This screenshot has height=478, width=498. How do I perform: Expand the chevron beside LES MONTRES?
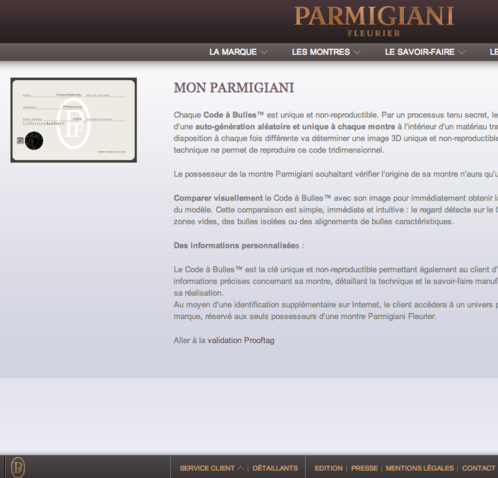357,52
